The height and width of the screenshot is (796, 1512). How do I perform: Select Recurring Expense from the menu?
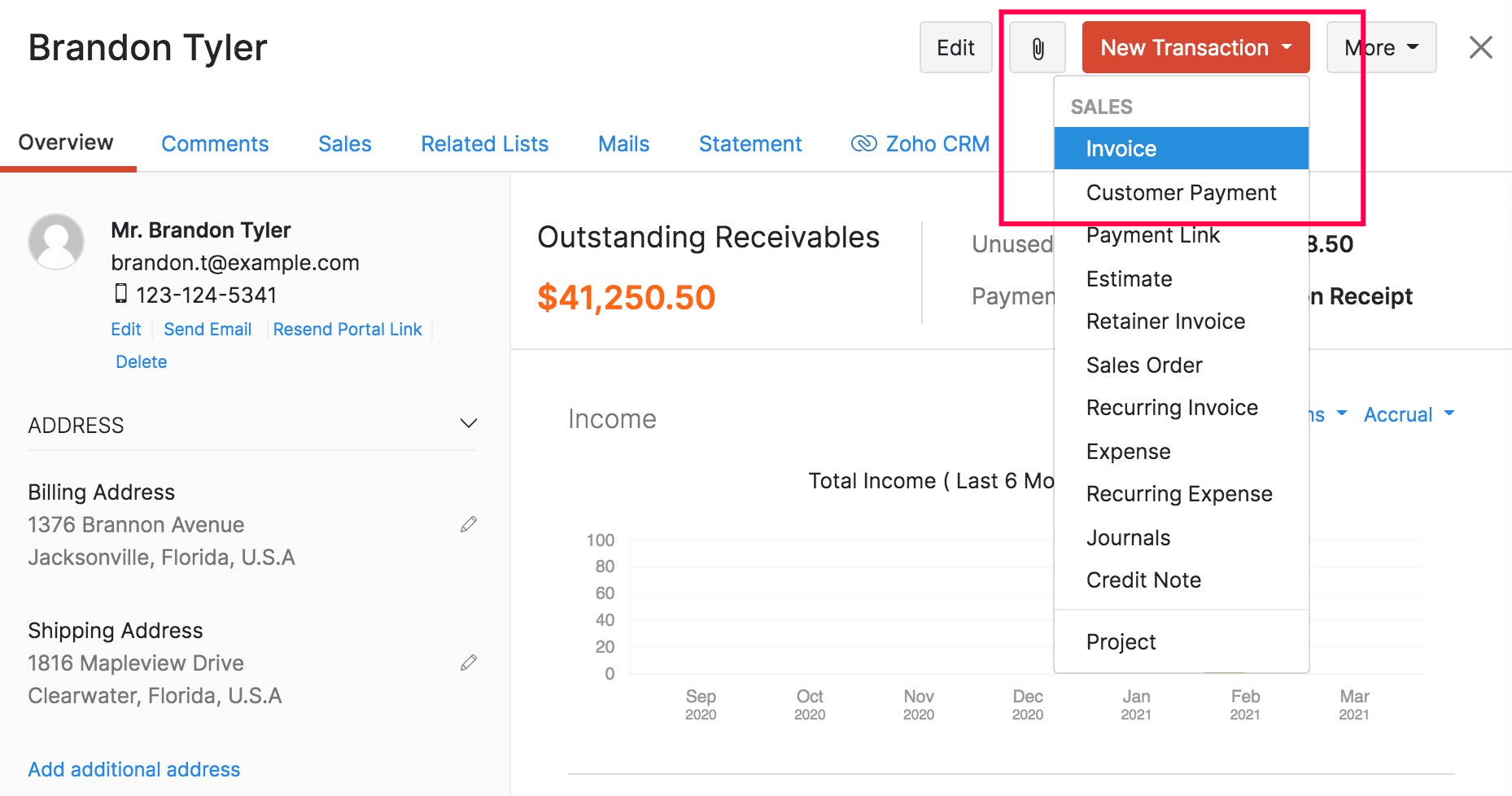(1179, 493)
